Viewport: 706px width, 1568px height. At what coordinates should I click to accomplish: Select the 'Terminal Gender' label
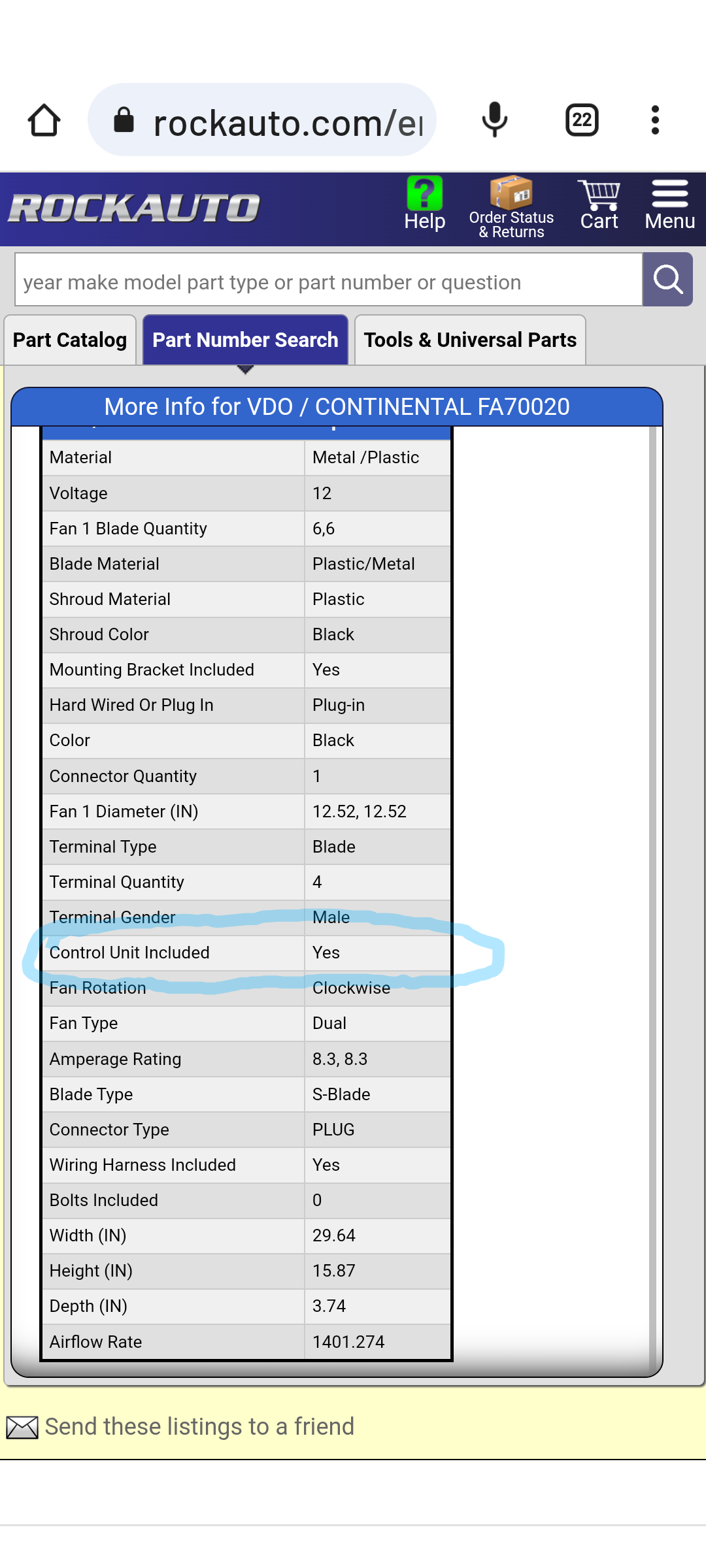[x=112, y=917]
